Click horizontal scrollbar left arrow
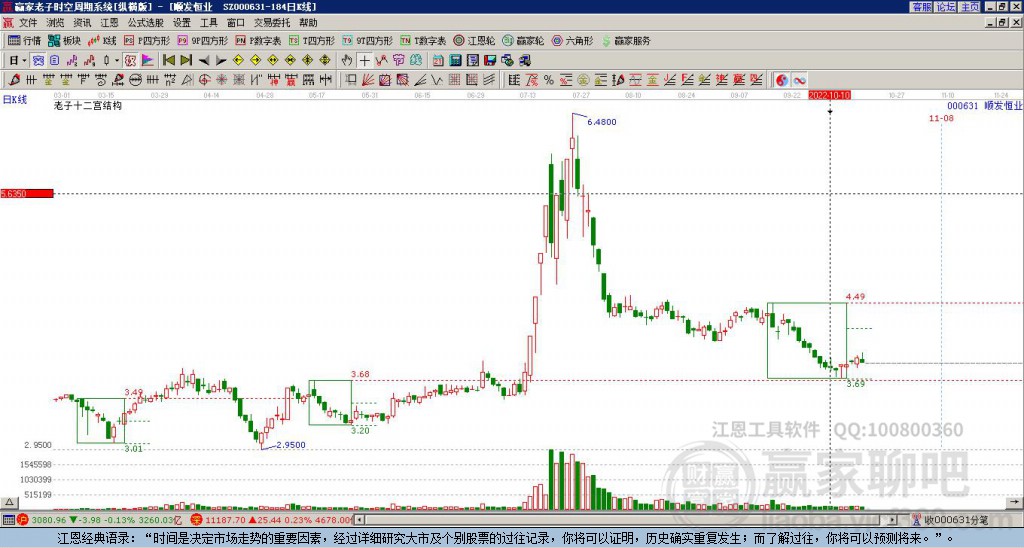The height and width of the screenshot is (548, 1024). pyautogui.click(x=360, y=520)
